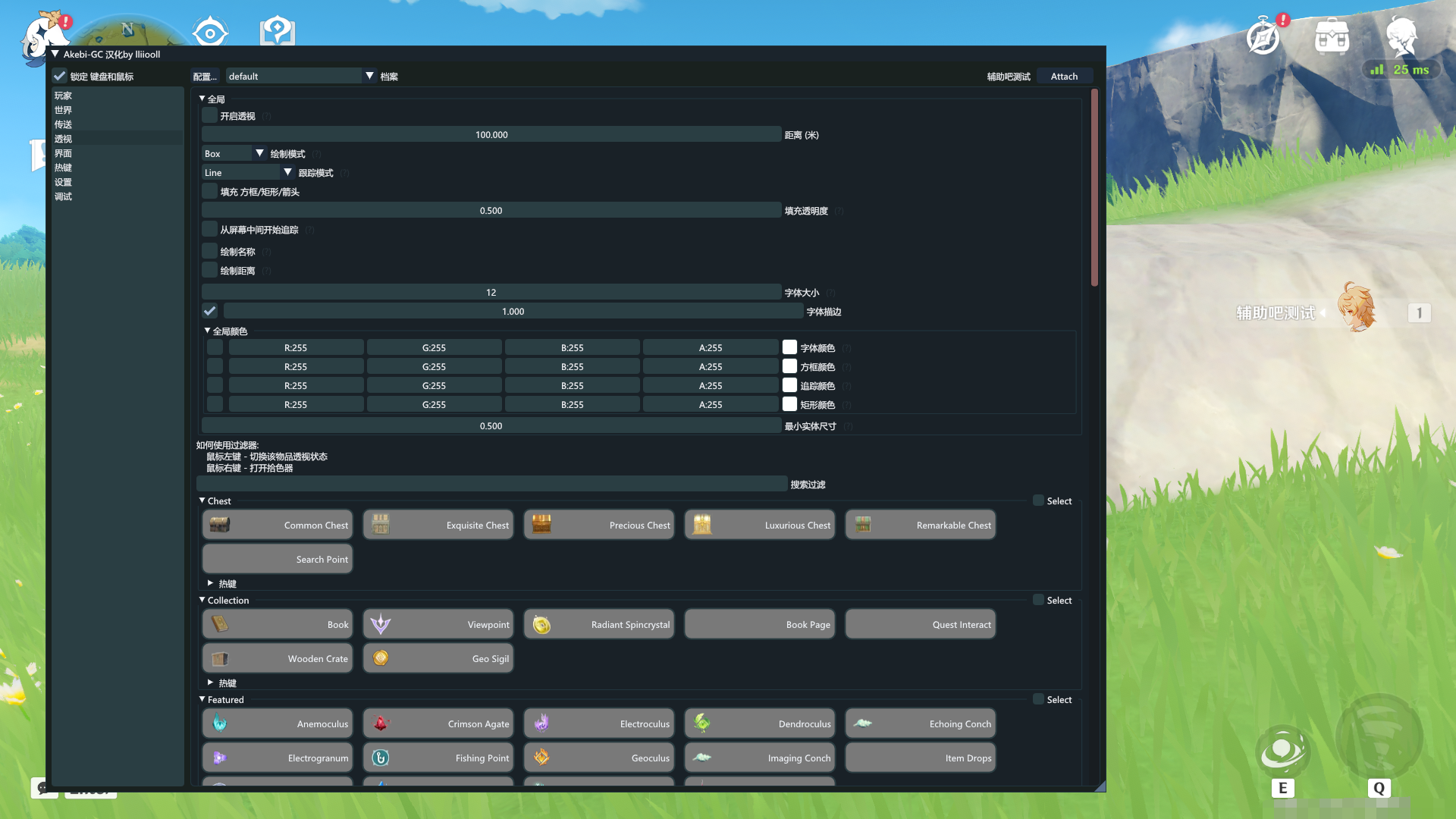Switch to the 传送 tab

118,124
